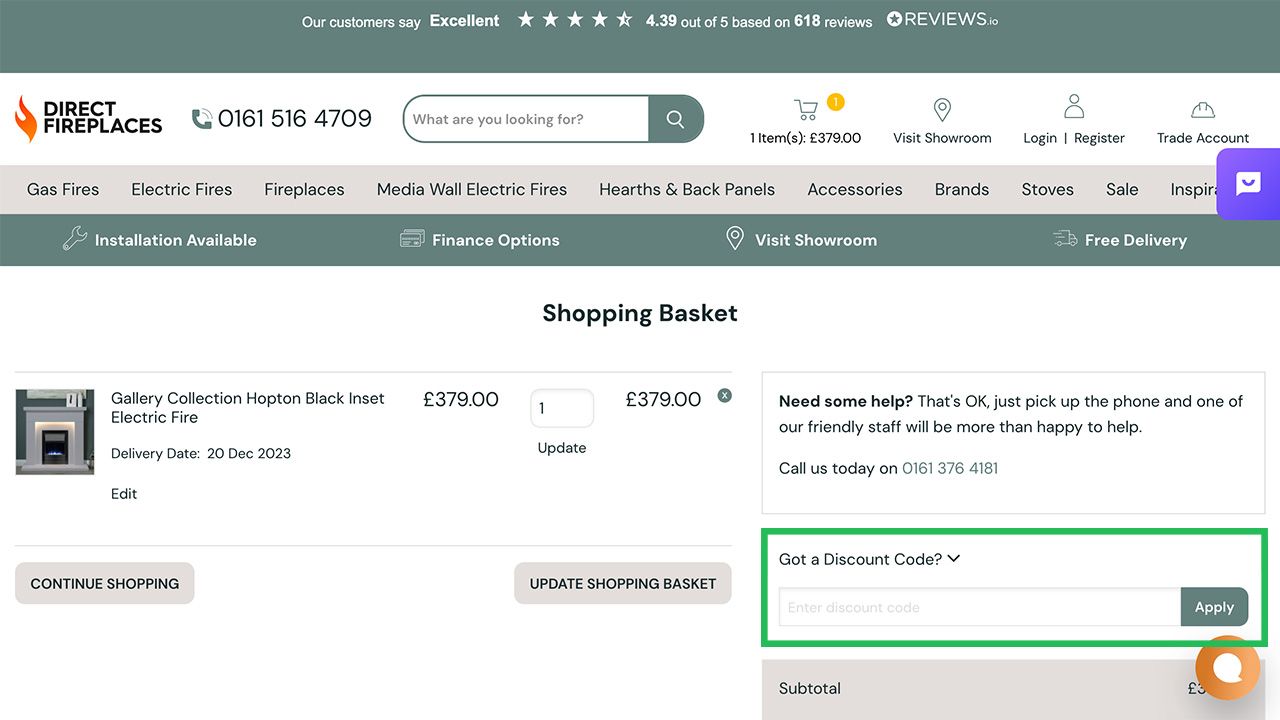Click the quantity input box

click(561, 408)
